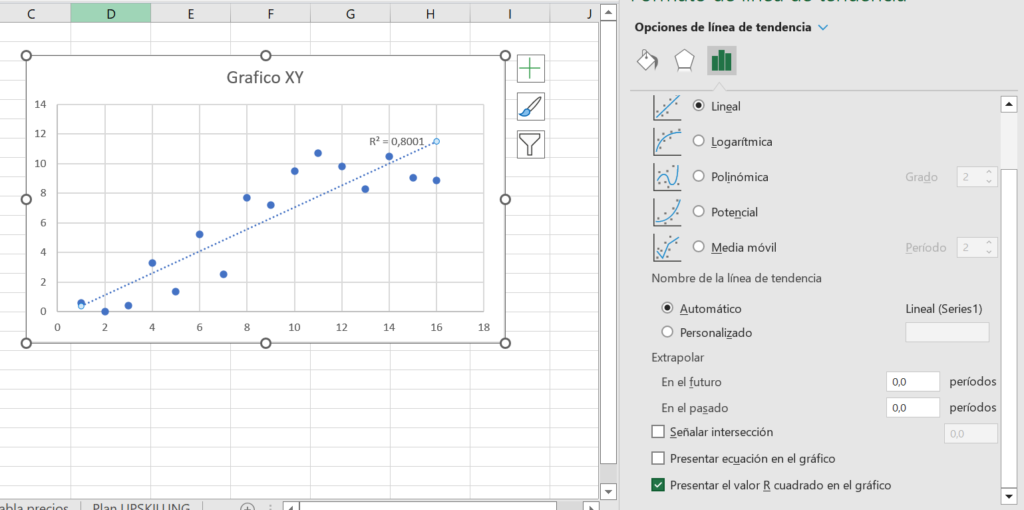1024x510 pixels.
Task: Select column C header
Action: (31, 13)
